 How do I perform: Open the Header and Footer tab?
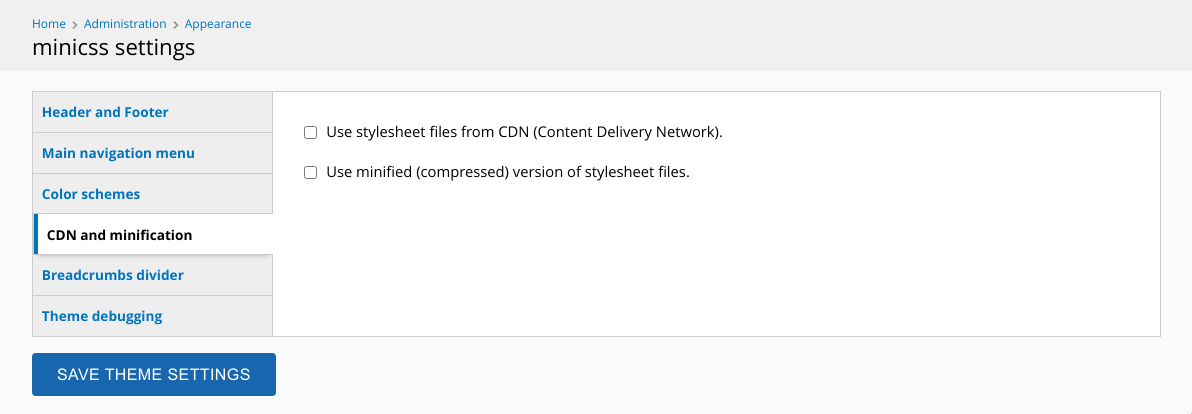coord(152,112)
